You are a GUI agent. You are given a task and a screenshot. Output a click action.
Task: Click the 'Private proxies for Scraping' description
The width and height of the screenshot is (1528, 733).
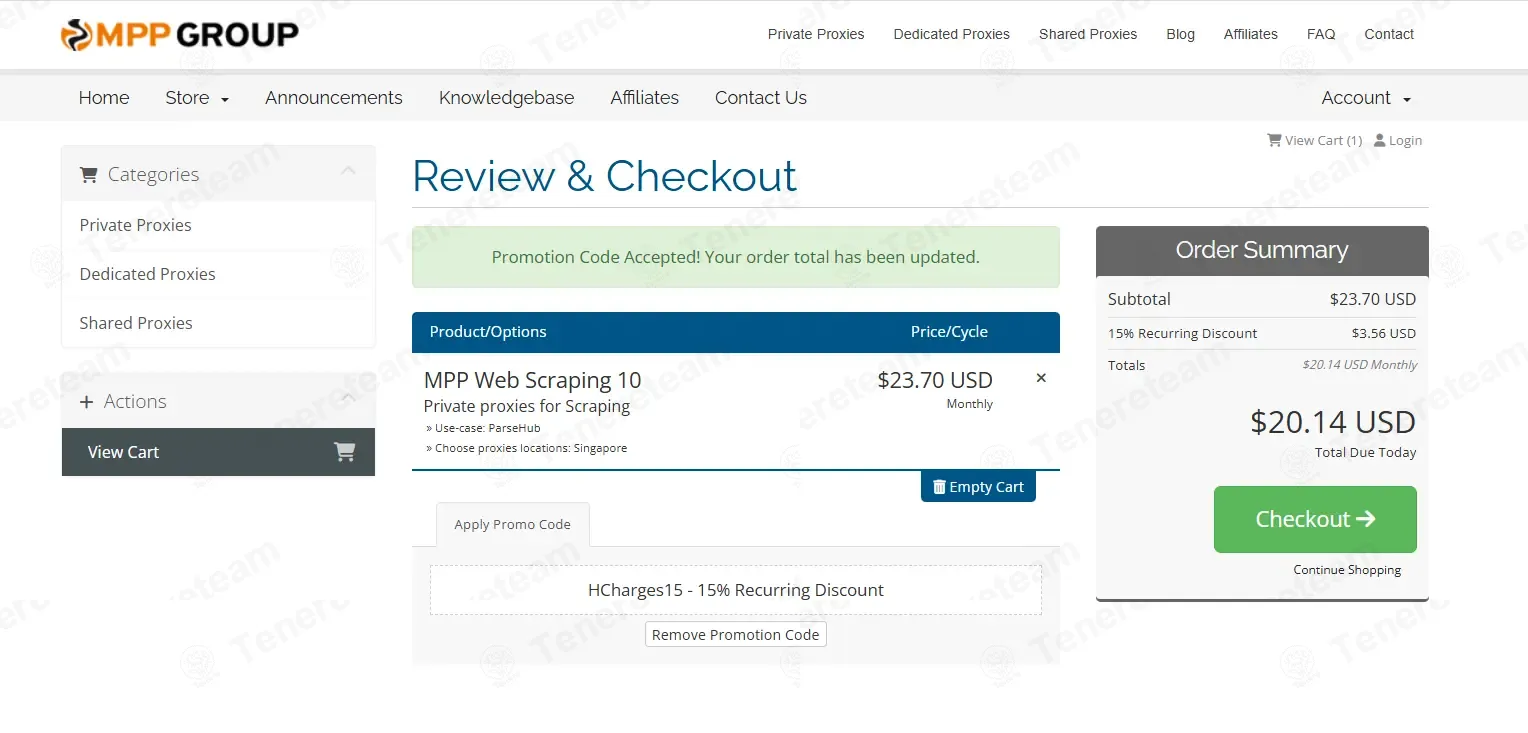527,406
